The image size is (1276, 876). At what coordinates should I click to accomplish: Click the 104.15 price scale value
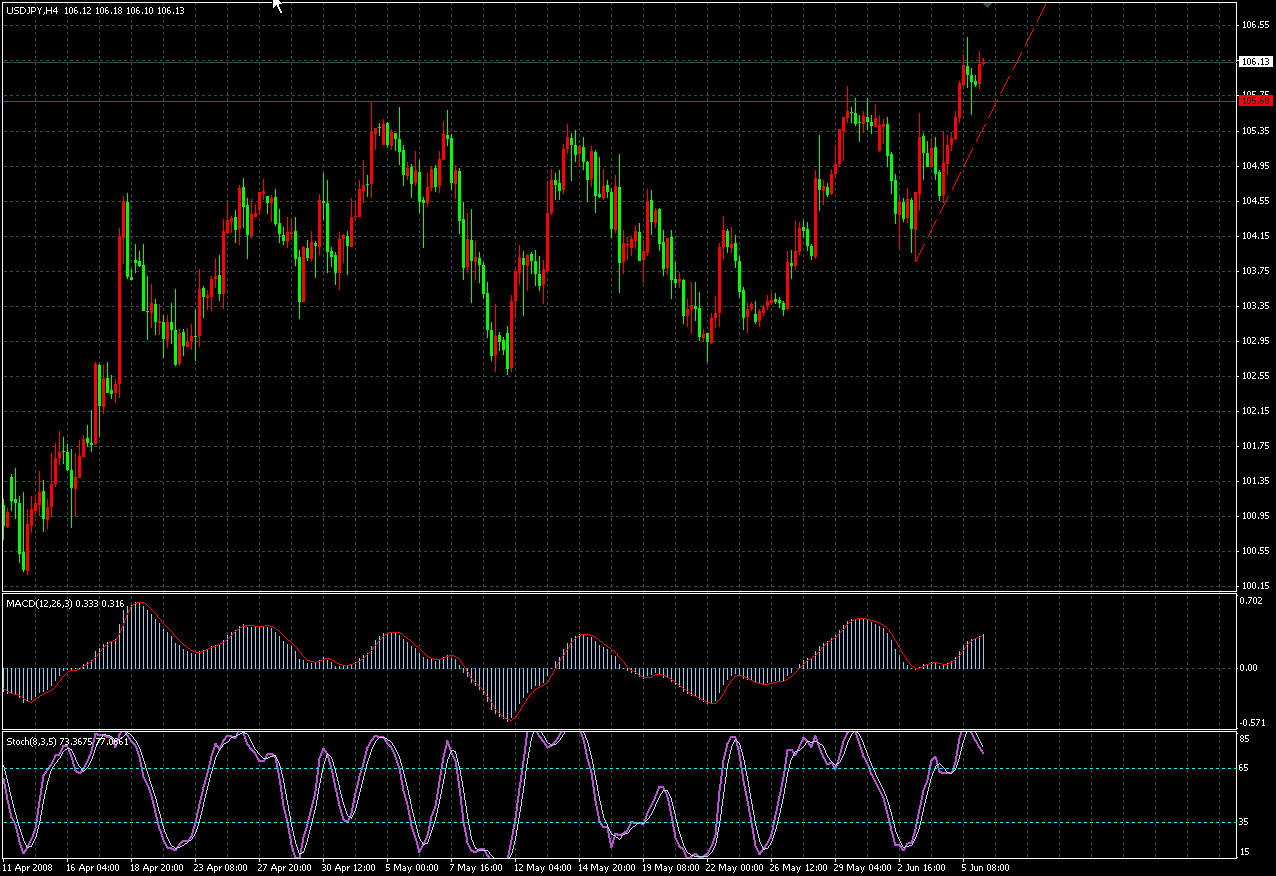coord(1255,235)
